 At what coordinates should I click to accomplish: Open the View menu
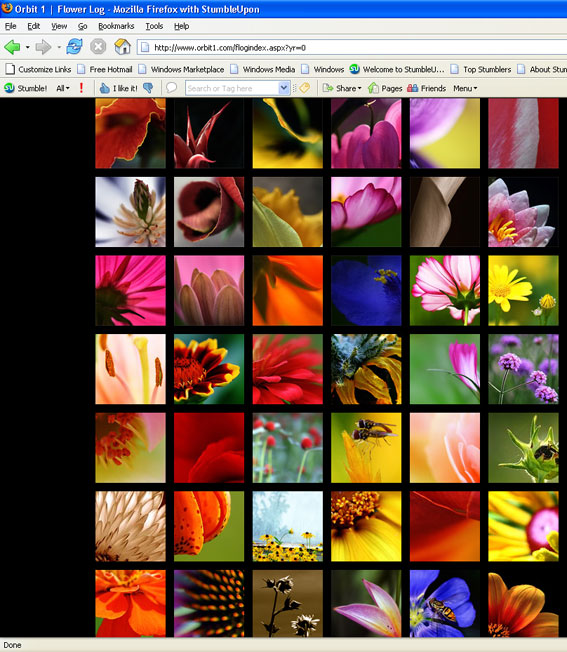[x=59, y=26]
